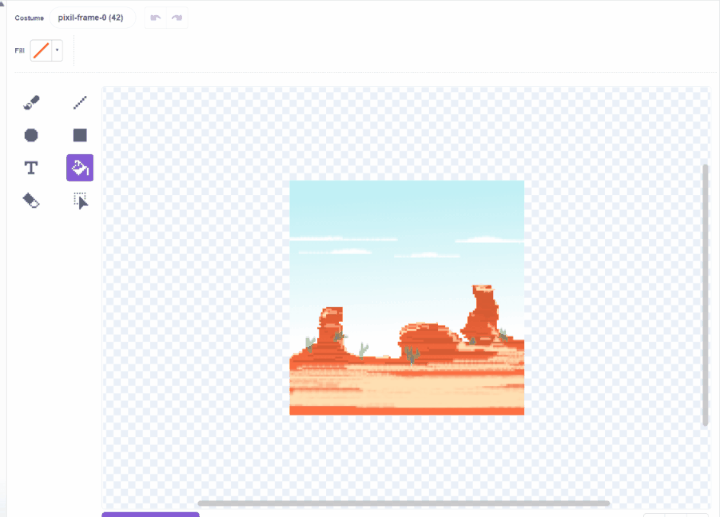Select the Rectangle tool
The height and width of the screenshot is (517, 720).
point(80,135)
